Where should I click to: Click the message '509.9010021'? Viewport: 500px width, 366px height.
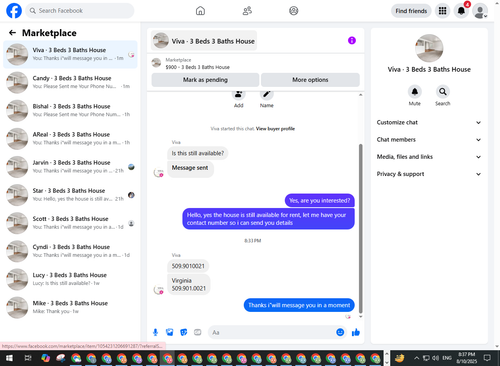(188, 266)
